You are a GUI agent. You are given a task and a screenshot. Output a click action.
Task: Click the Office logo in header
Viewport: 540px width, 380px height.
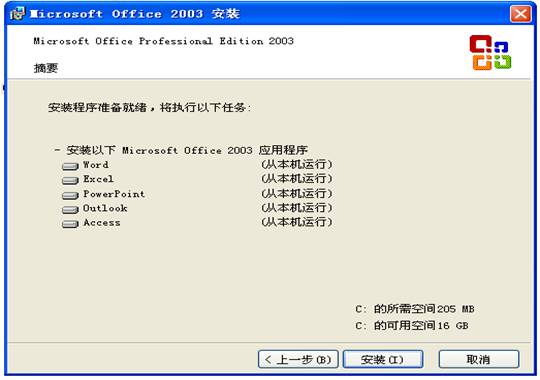(x=490, y=52)
